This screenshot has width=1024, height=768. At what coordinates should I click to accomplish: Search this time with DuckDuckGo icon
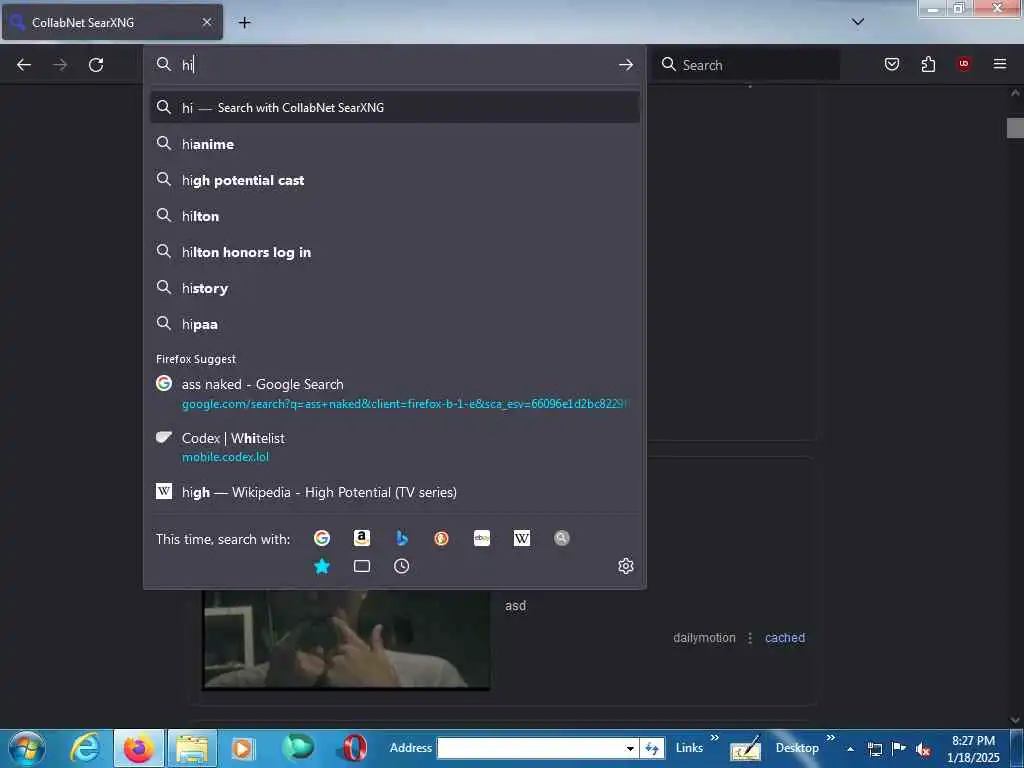(441, 538)
